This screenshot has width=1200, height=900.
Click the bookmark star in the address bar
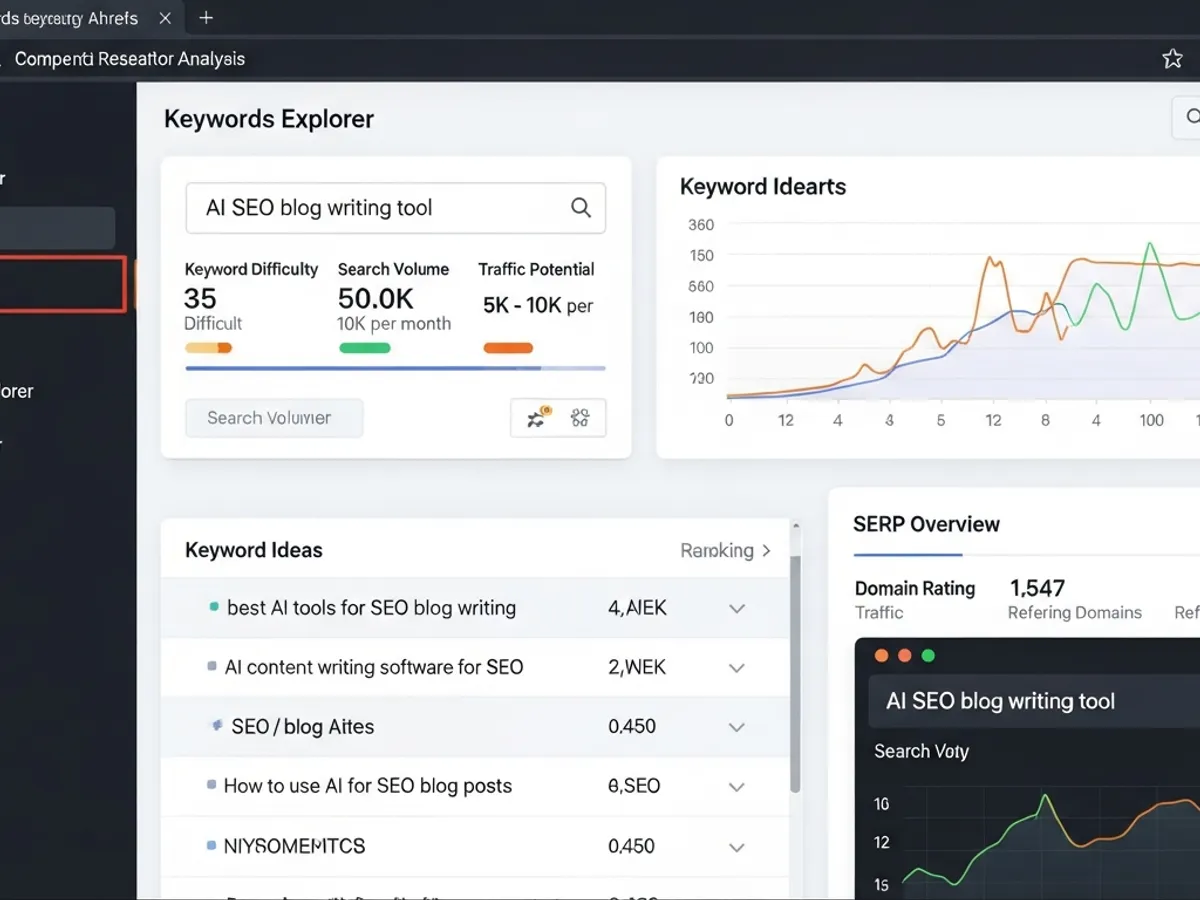[1172, 58]
